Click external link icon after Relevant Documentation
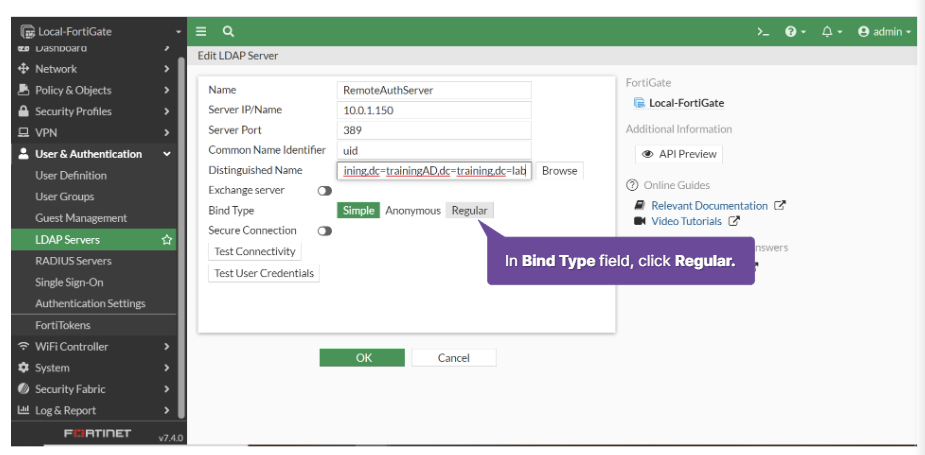The width and height of the screenshot is (925, 455). [x=780, y=205]
